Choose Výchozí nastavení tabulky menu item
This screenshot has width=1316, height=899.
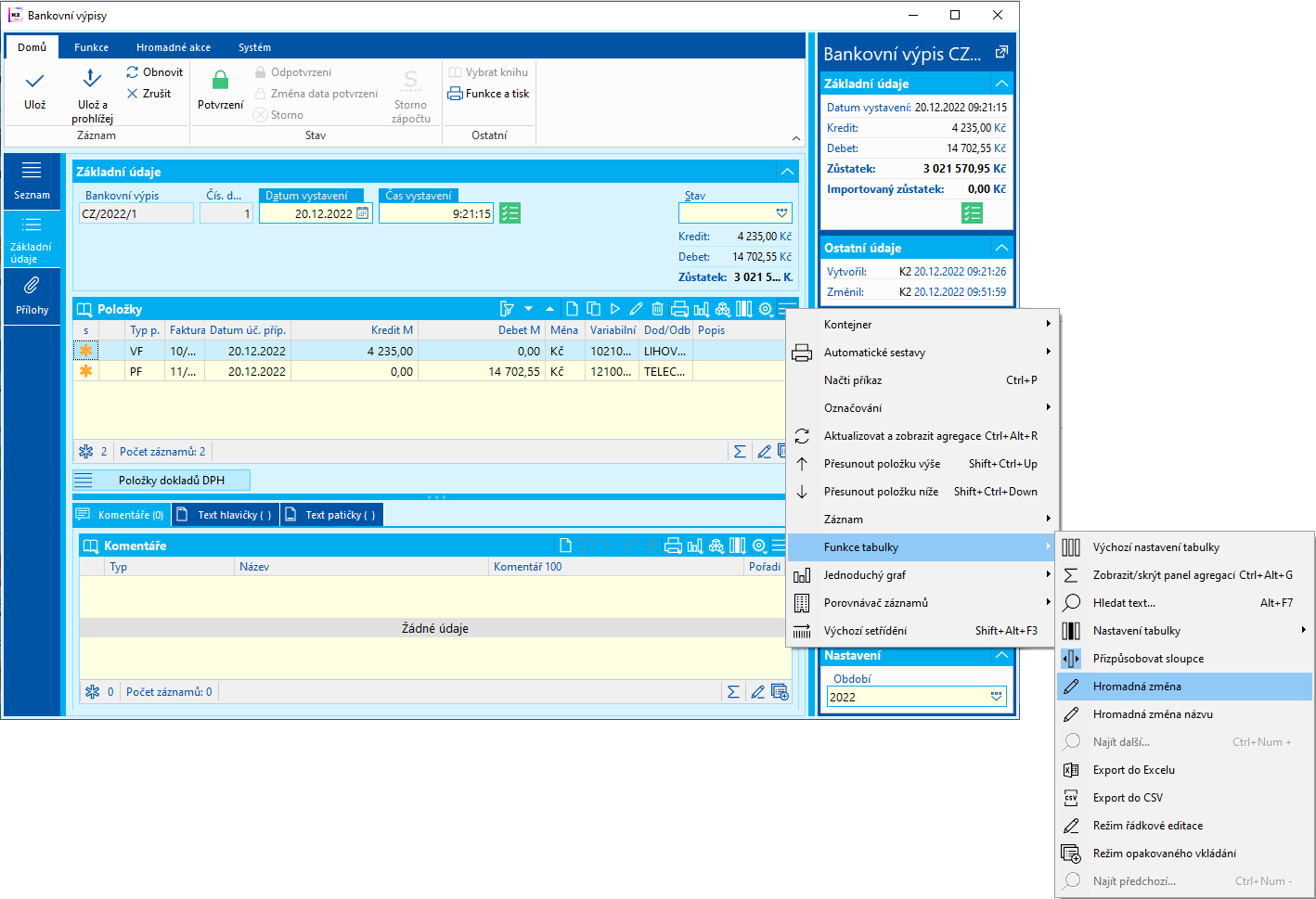tap(1184, 547)
